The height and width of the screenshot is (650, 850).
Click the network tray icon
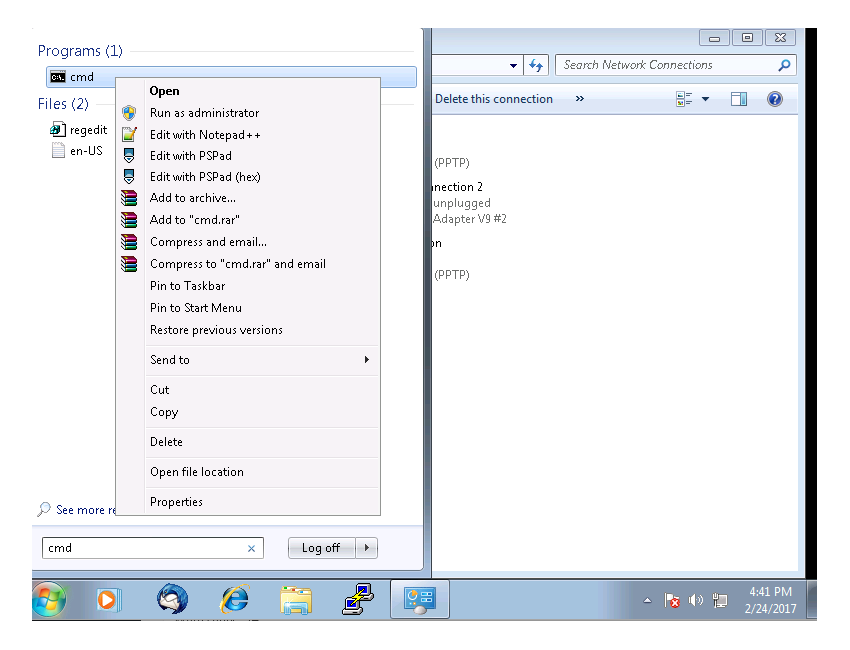(x=720, y=600)
